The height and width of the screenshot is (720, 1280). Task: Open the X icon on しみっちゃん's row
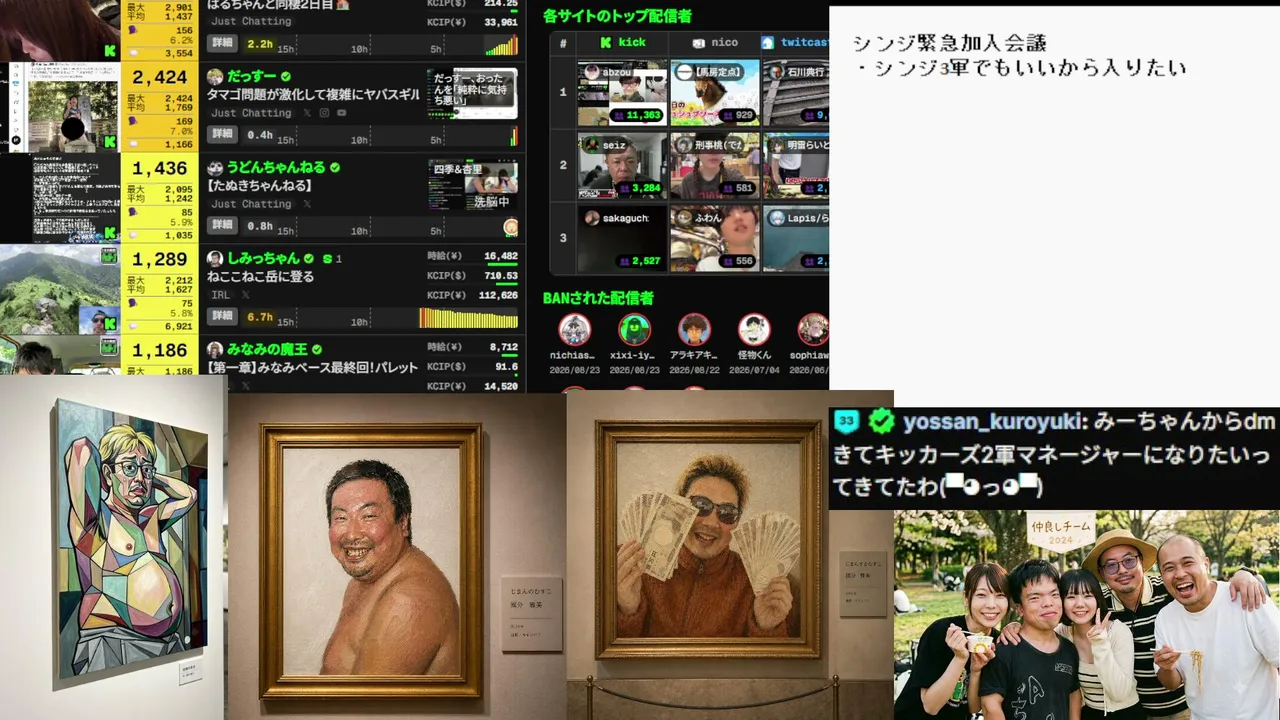pos(246,295)
